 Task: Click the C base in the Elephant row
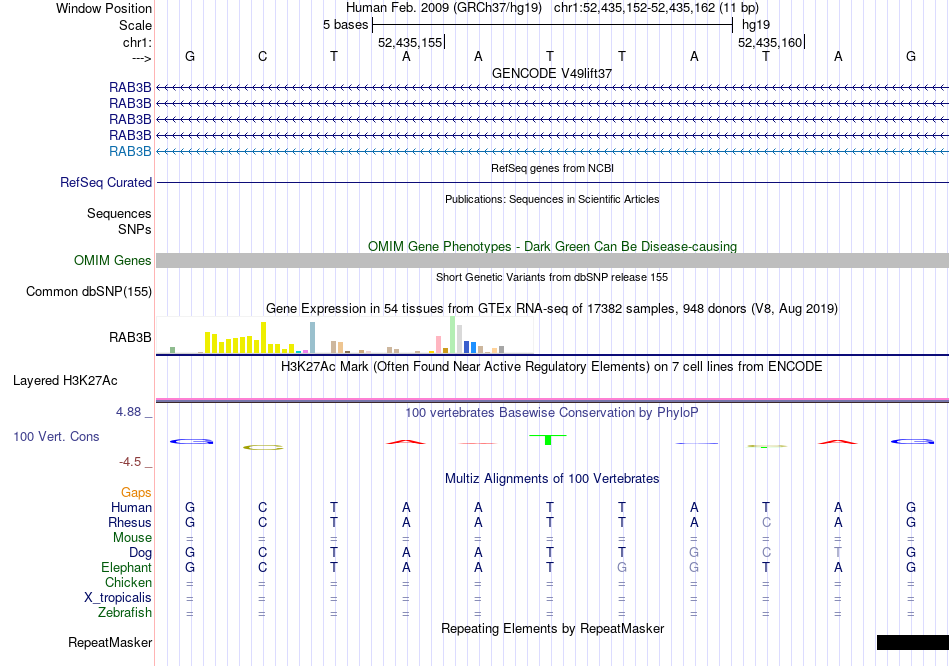[x=262, y=568]
